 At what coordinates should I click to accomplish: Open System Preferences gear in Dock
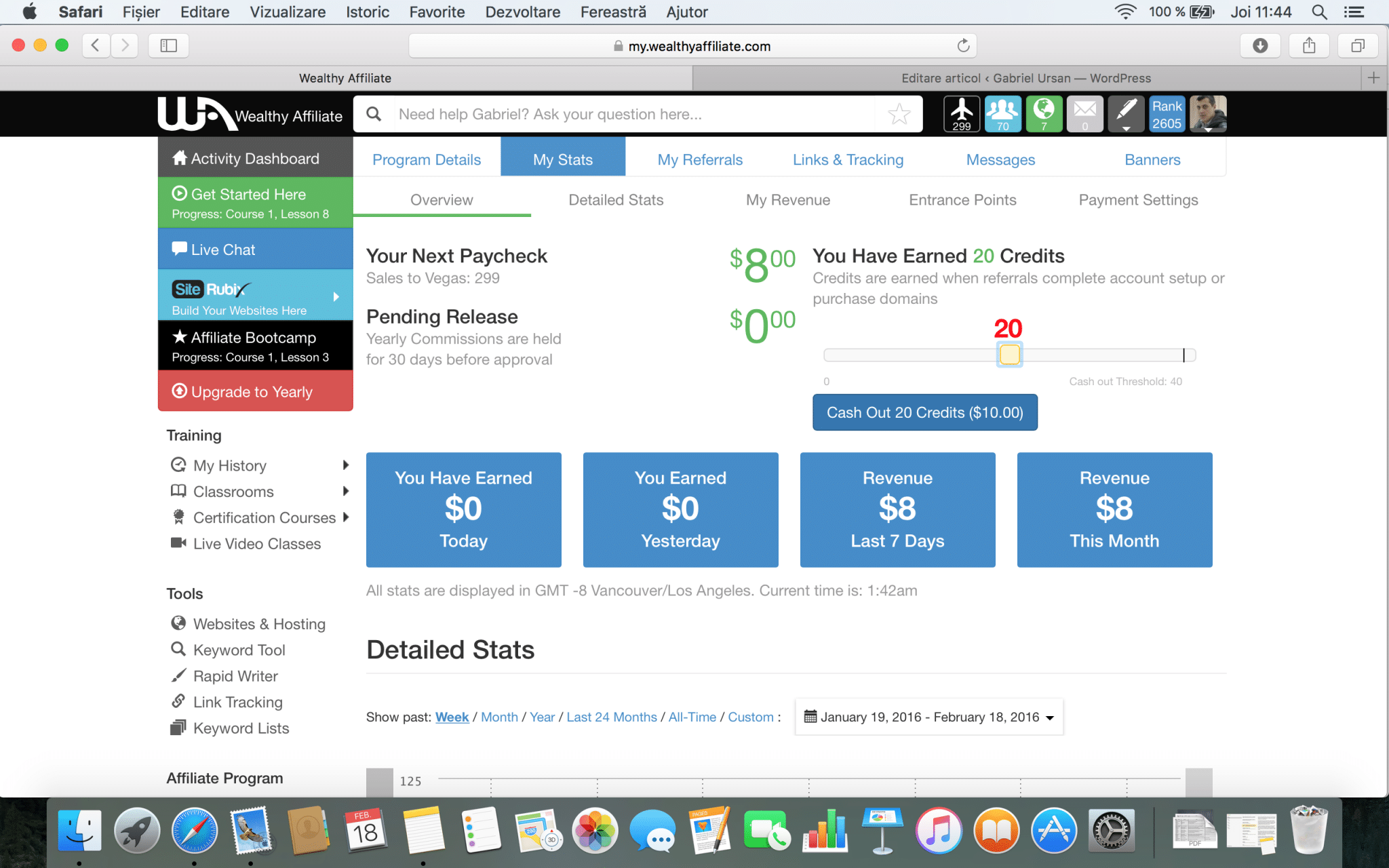pyautogui.click(x=1111, y=831)
